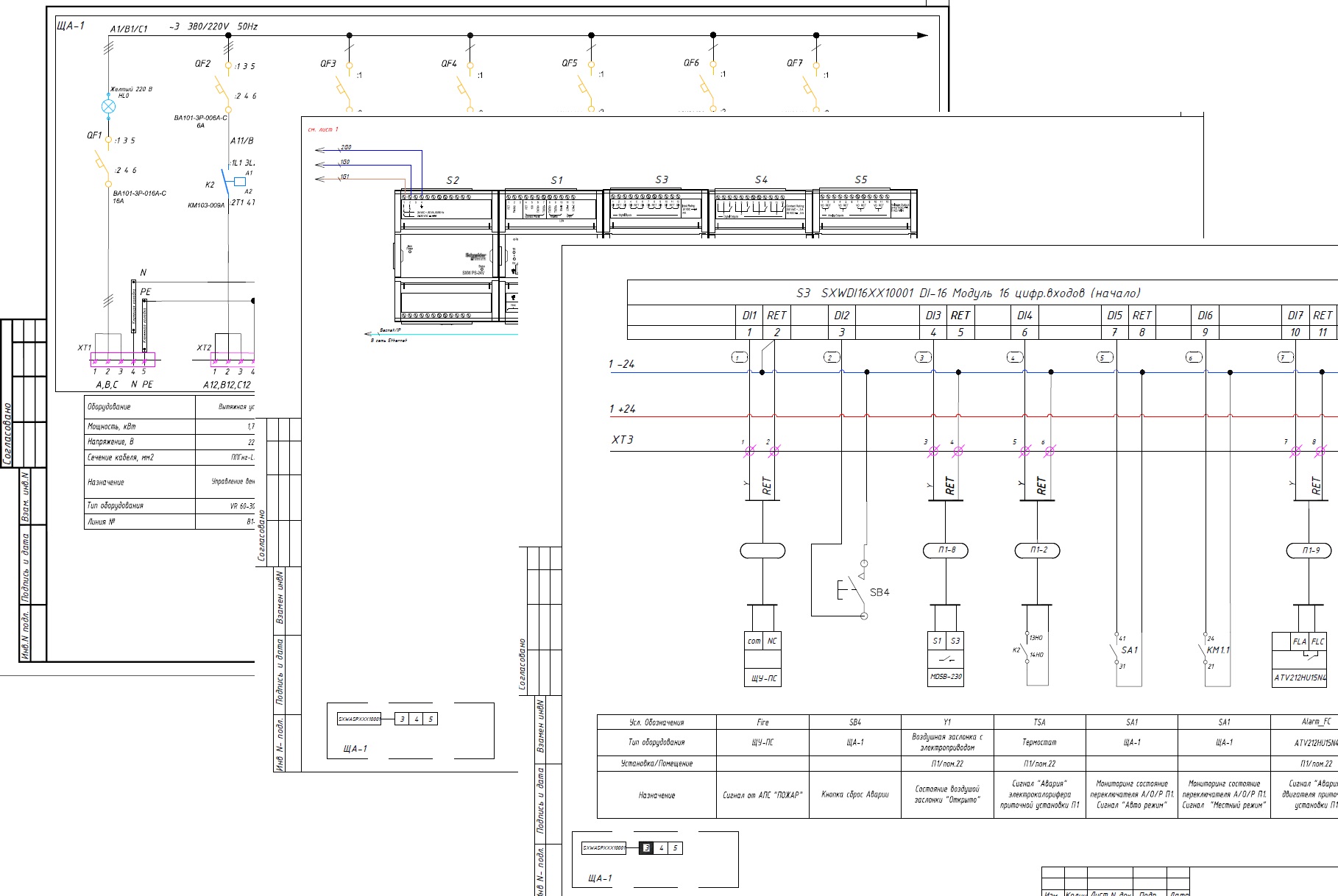Screen dimensions: 1338x896
Task: Click the S3 SXWDI16XX10001 DI-16 module title
Action: [x=969, y=293]
